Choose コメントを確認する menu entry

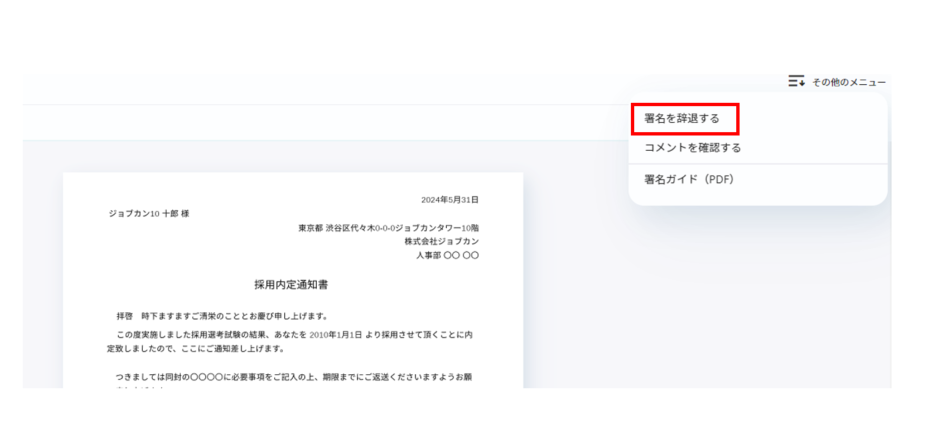692,148
